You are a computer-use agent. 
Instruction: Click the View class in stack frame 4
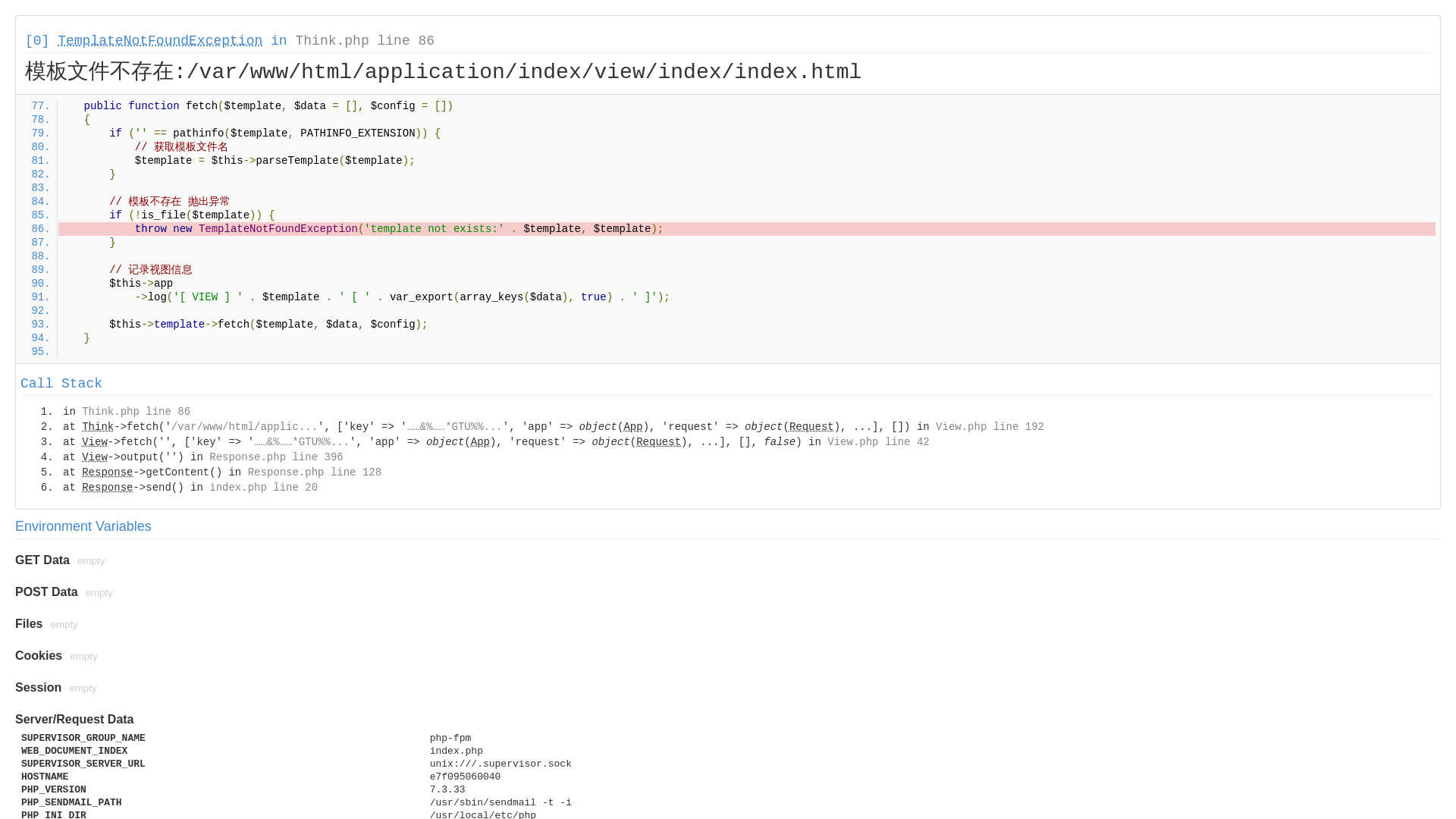[x=95, y=457]
